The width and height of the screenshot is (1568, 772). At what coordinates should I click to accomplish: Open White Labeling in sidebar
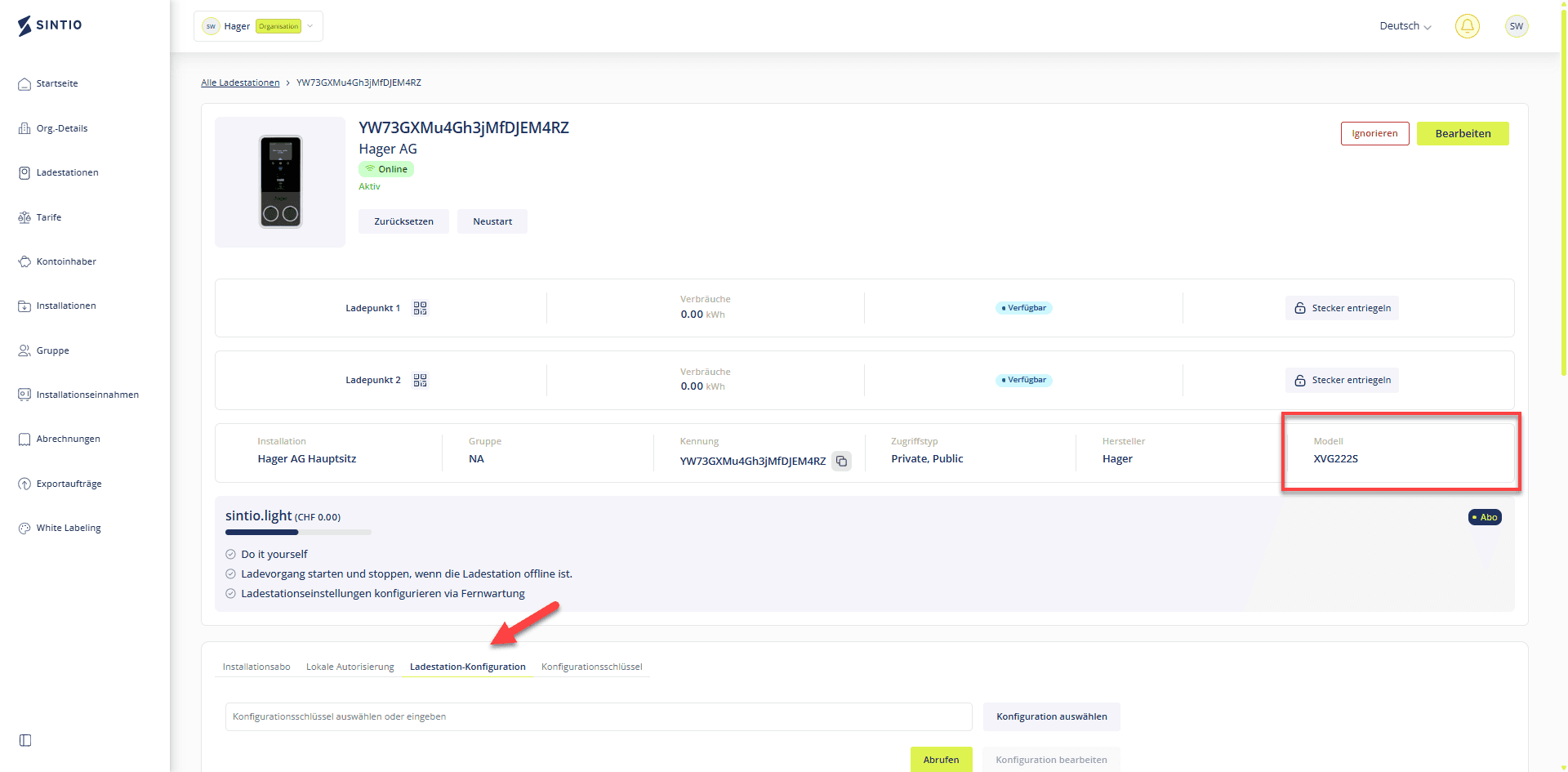click(69, 528)
